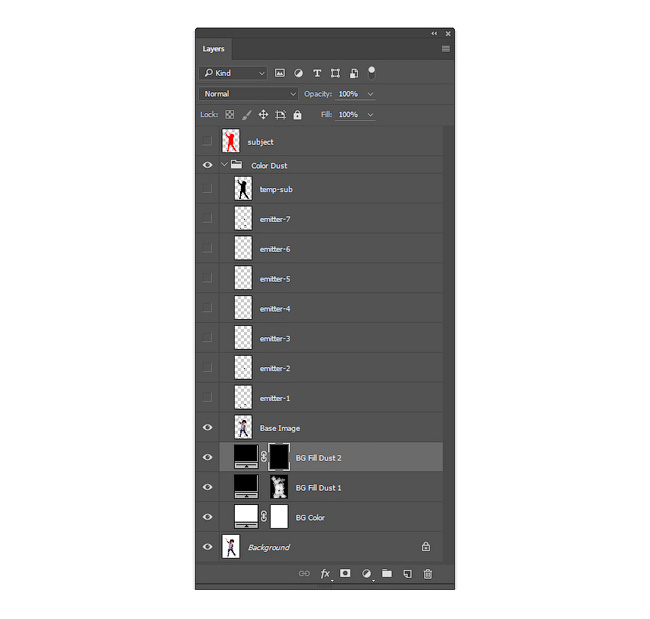650x619 pixels.
Task: Select the emitter-6 layer name
Action: 275,249
